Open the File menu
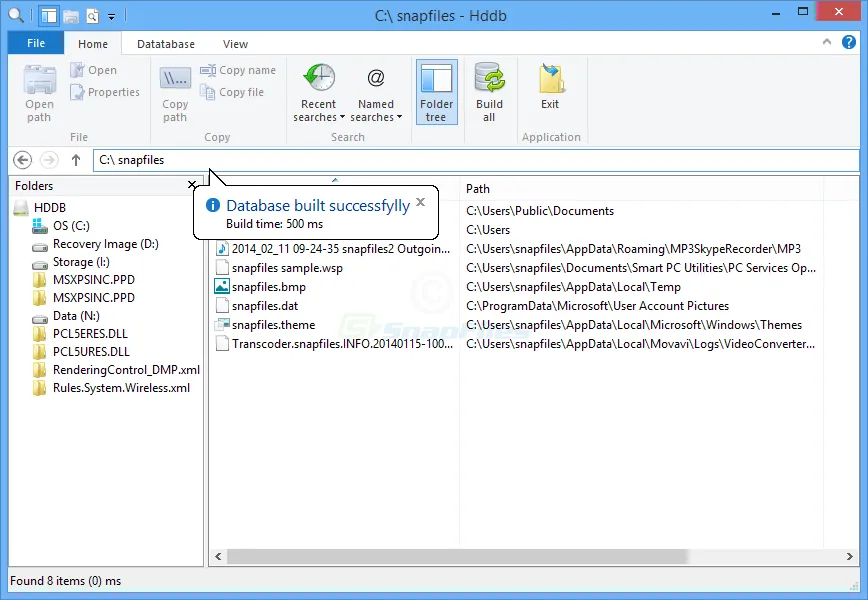 point(36,43)
